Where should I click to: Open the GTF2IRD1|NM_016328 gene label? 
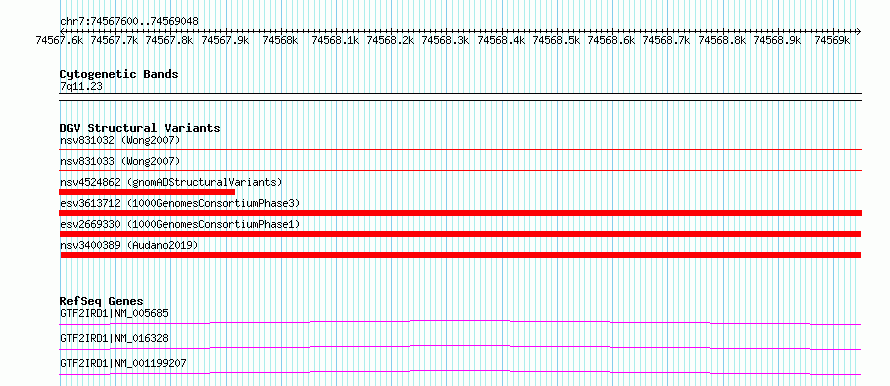point(114,338)
